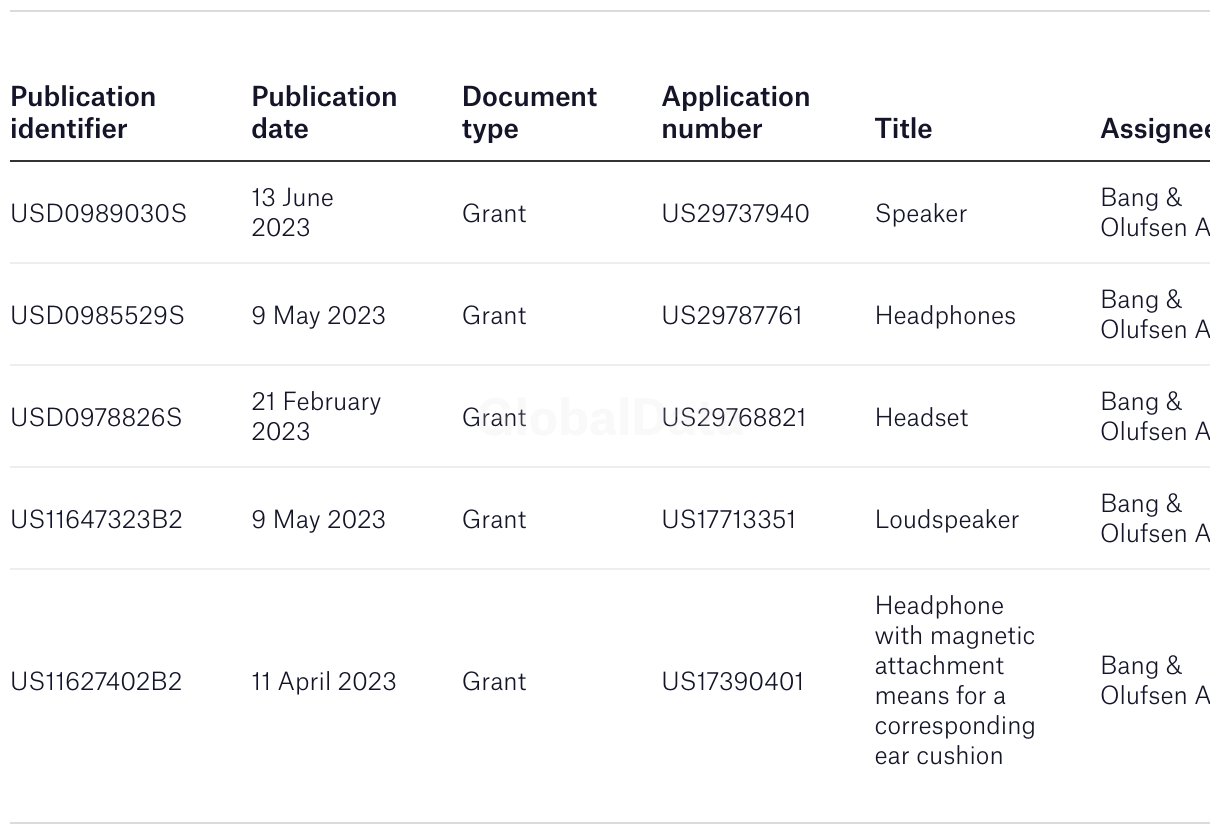Open publication USD0989030S
This screenshot has width=1220, height=834.
(x=98, y=214)
